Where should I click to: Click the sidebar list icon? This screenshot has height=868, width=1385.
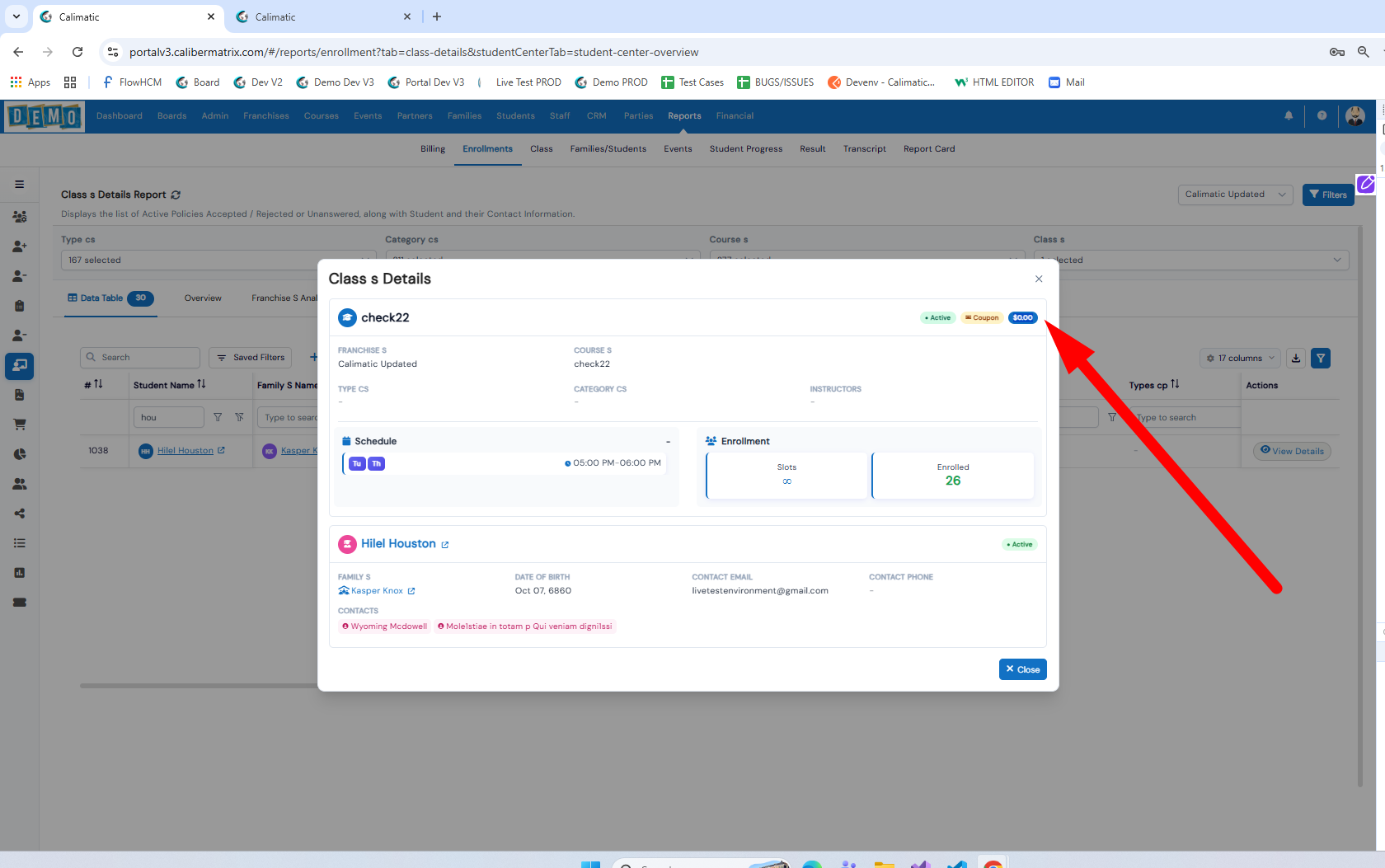point(20,543)
